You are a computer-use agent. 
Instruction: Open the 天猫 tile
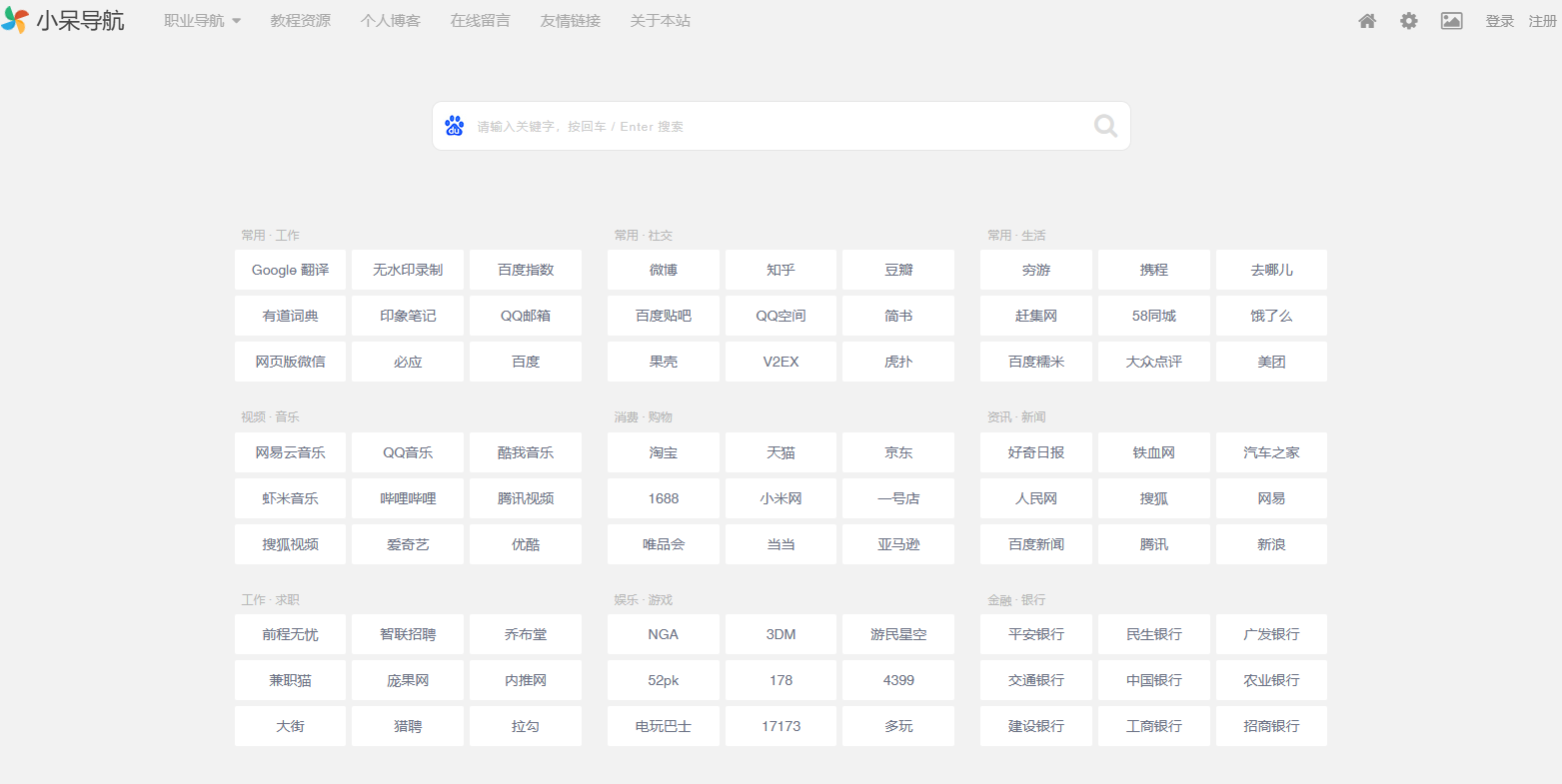[x=781, y=452]
